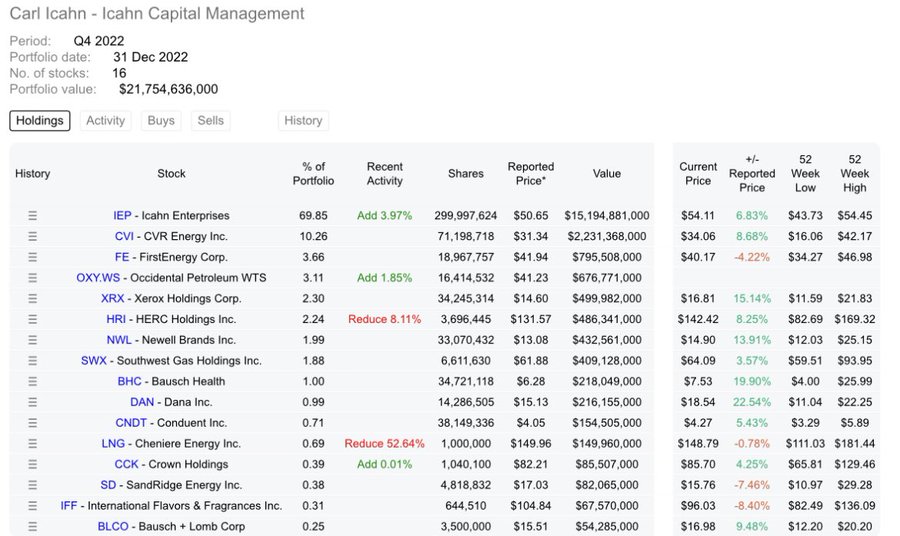Sort by 52 Week Low column header

coord(805,173)
